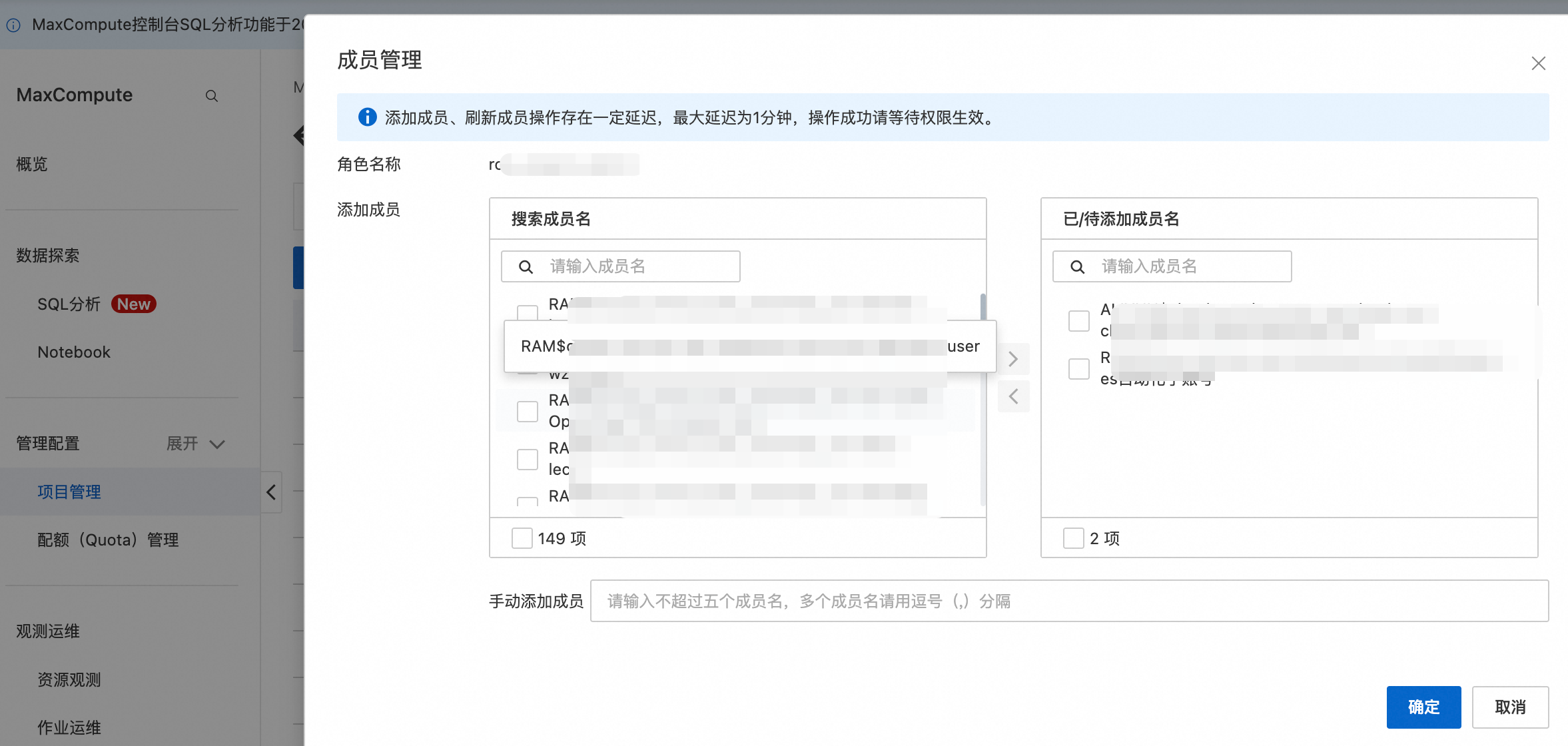Focus the 搜索成员名 member search field
This screenshot has width=1568, height=746.
click(621, 266)
